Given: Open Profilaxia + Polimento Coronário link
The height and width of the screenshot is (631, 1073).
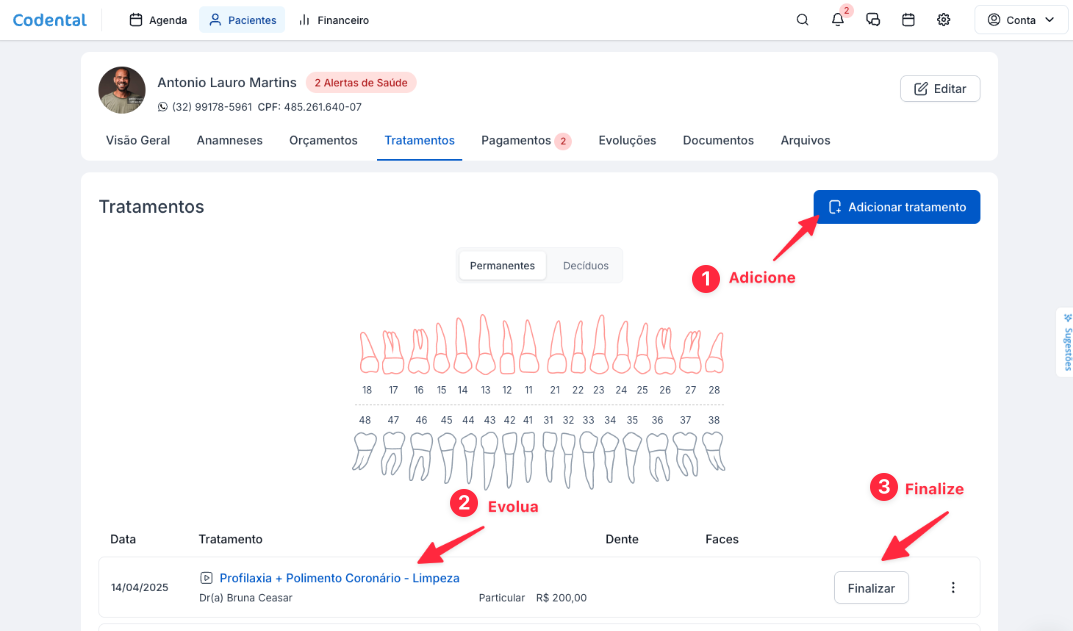Looking at the screenshot, I should coord(339,578).
